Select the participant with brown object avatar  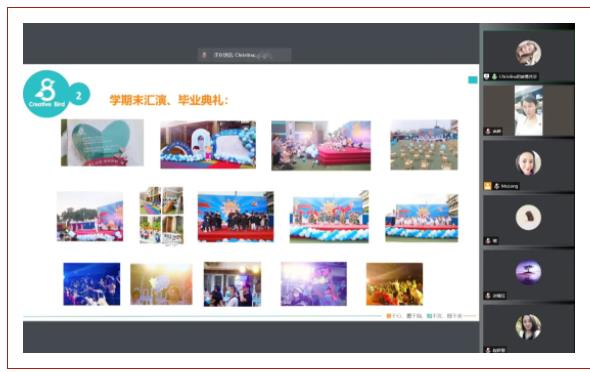click(x=528, y=220)
